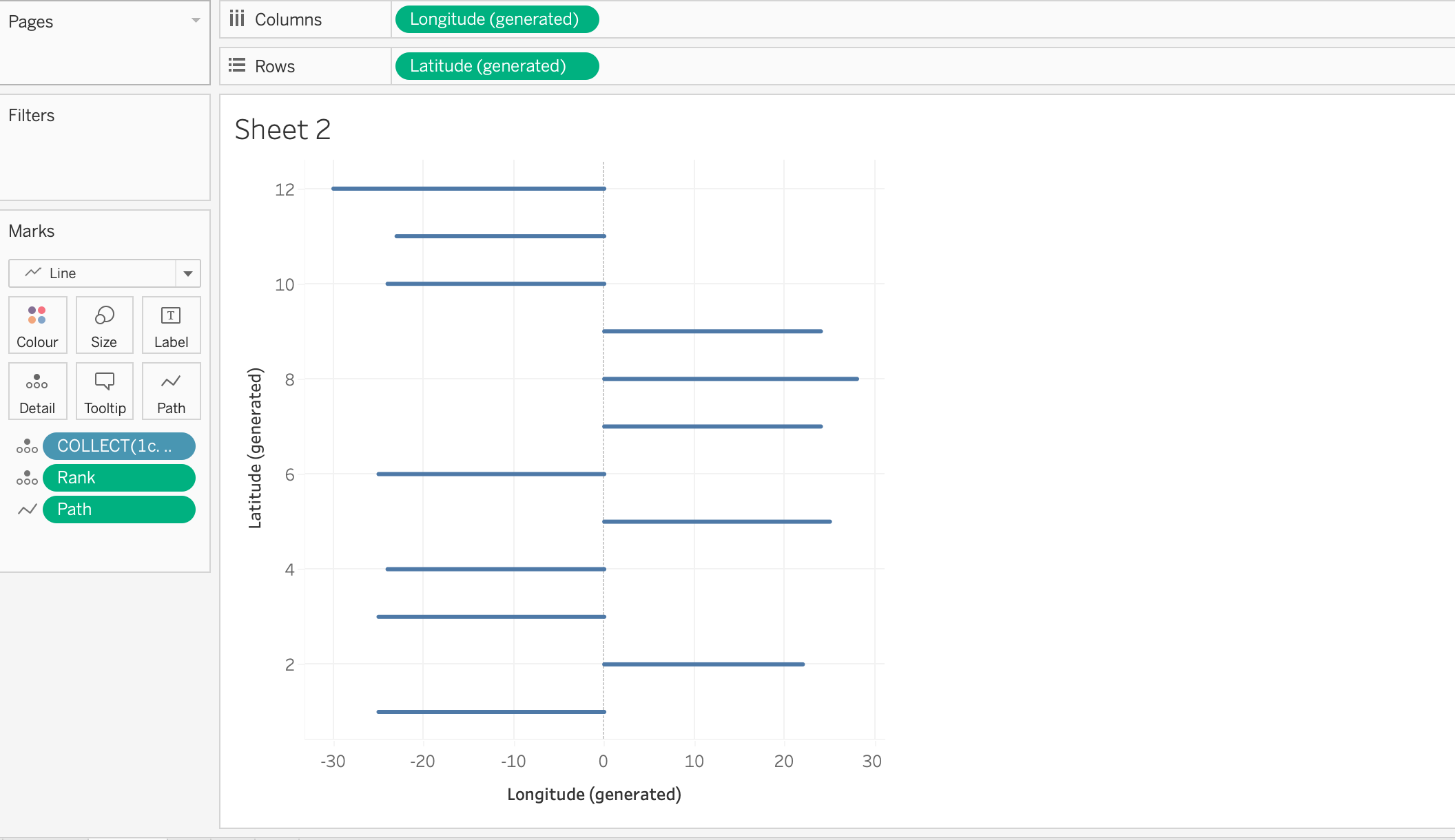Image resolution: width=1455 pixels, height=840 pixels.
Task: Expand the Line mark type dropdown
Action: [187, 273]
